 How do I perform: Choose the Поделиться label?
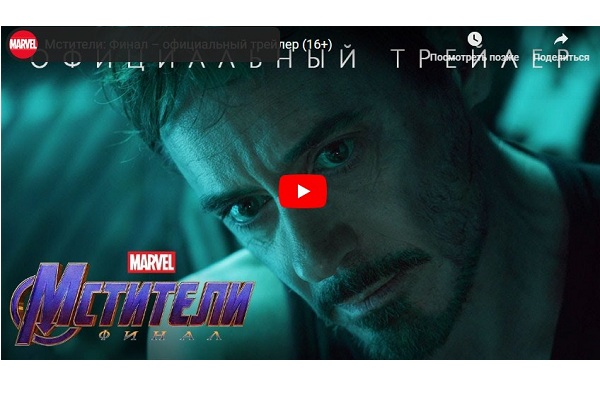pos(561,57)
